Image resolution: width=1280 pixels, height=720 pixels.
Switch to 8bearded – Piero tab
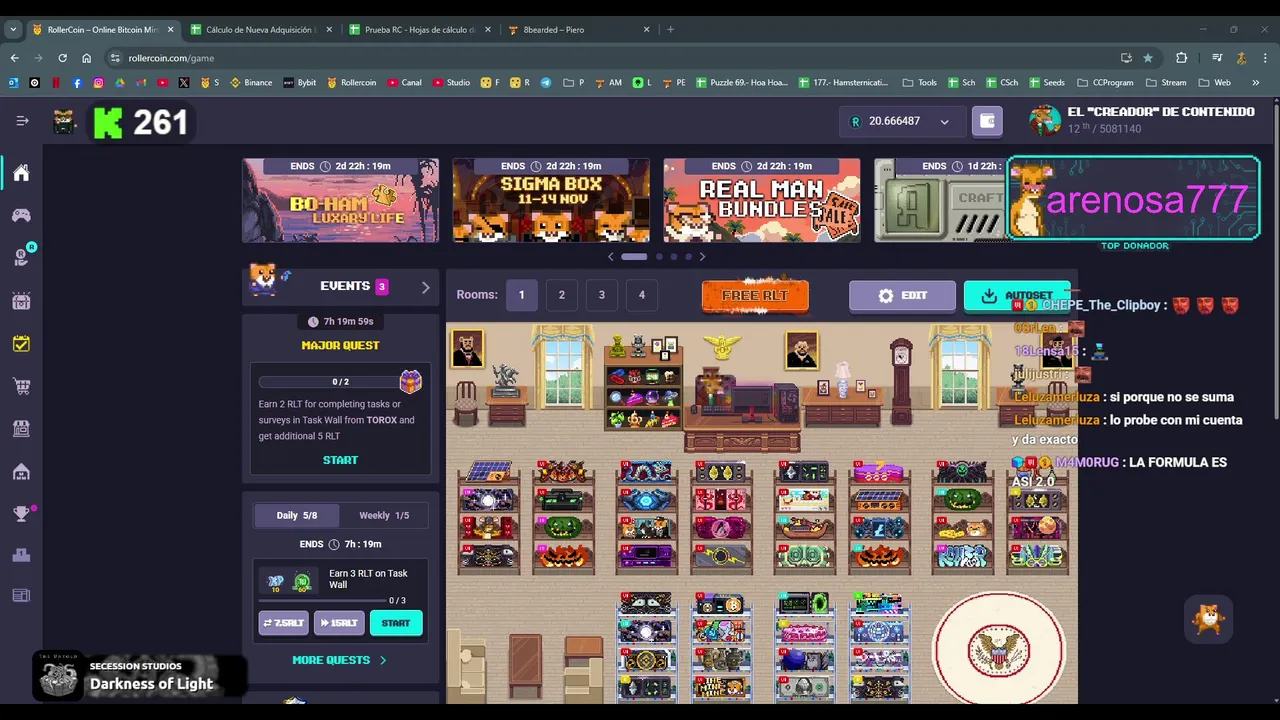point(580,29)
